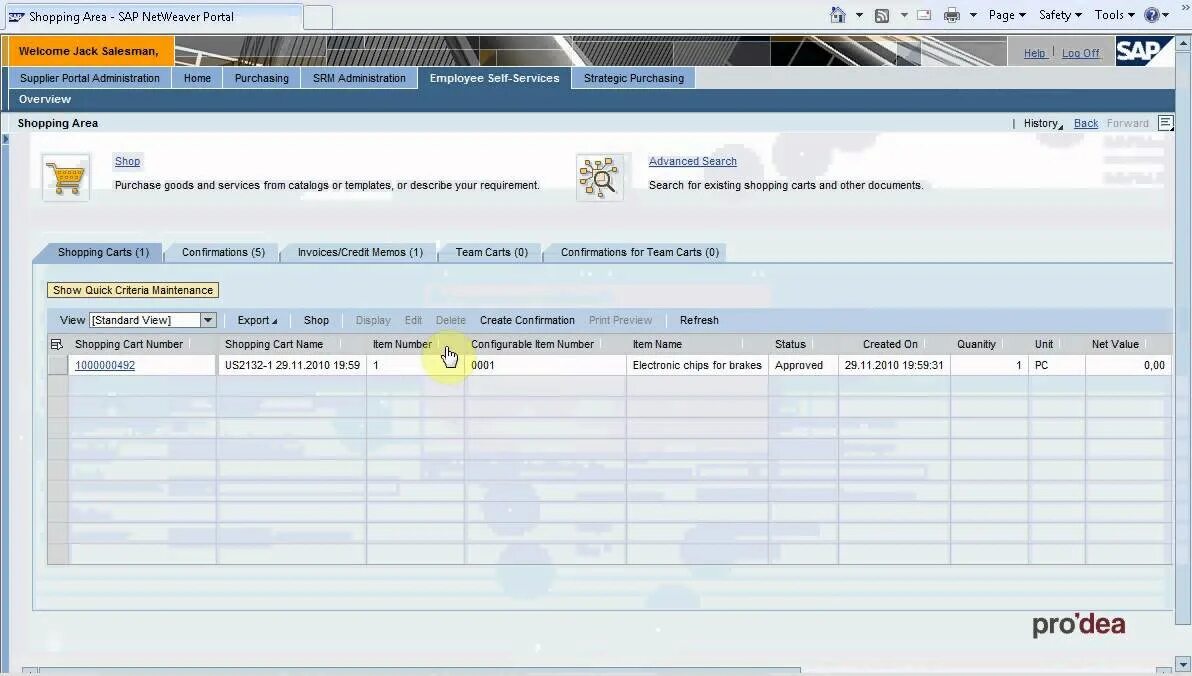Screen dimensions: 1192x676
Task: Open the Home icon dropdown arrow
Action: [859, 15]
